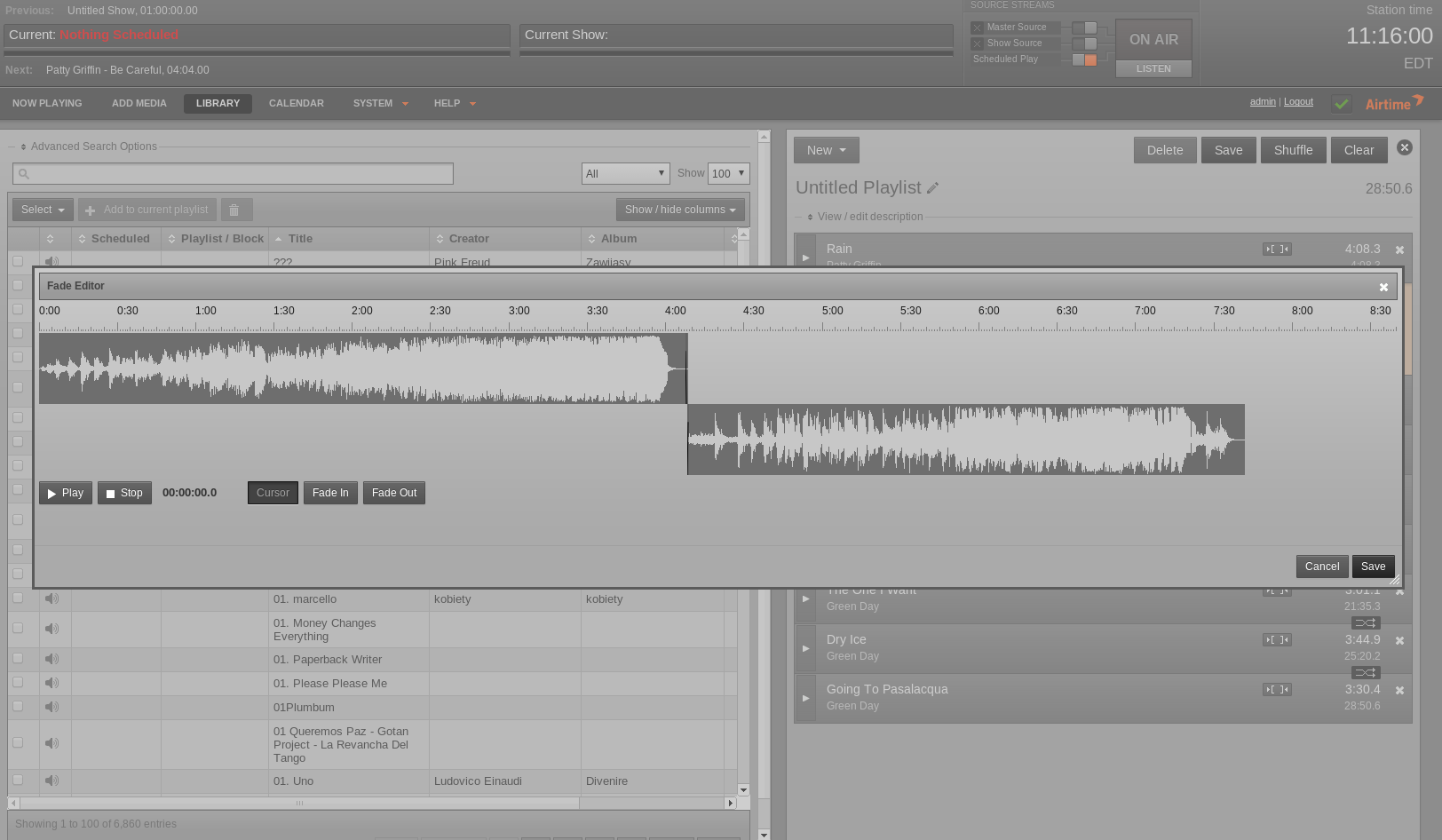
Task: Open cue editor for the Rain track
Action: 1278,250
